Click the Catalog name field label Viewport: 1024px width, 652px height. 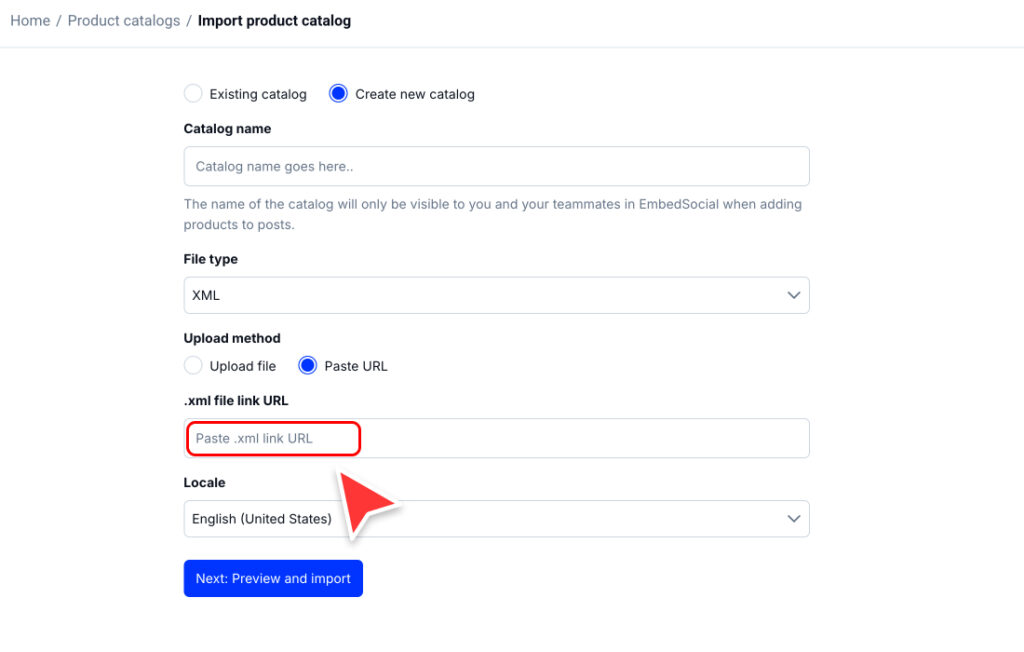pyautogui.click(x=227, y=129)
